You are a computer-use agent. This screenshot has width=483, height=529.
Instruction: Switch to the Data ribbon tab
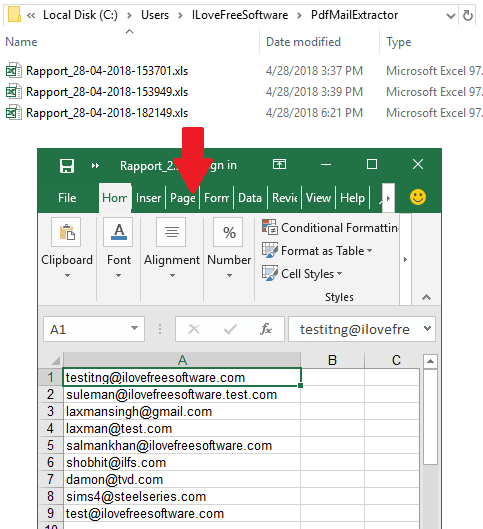250,198
